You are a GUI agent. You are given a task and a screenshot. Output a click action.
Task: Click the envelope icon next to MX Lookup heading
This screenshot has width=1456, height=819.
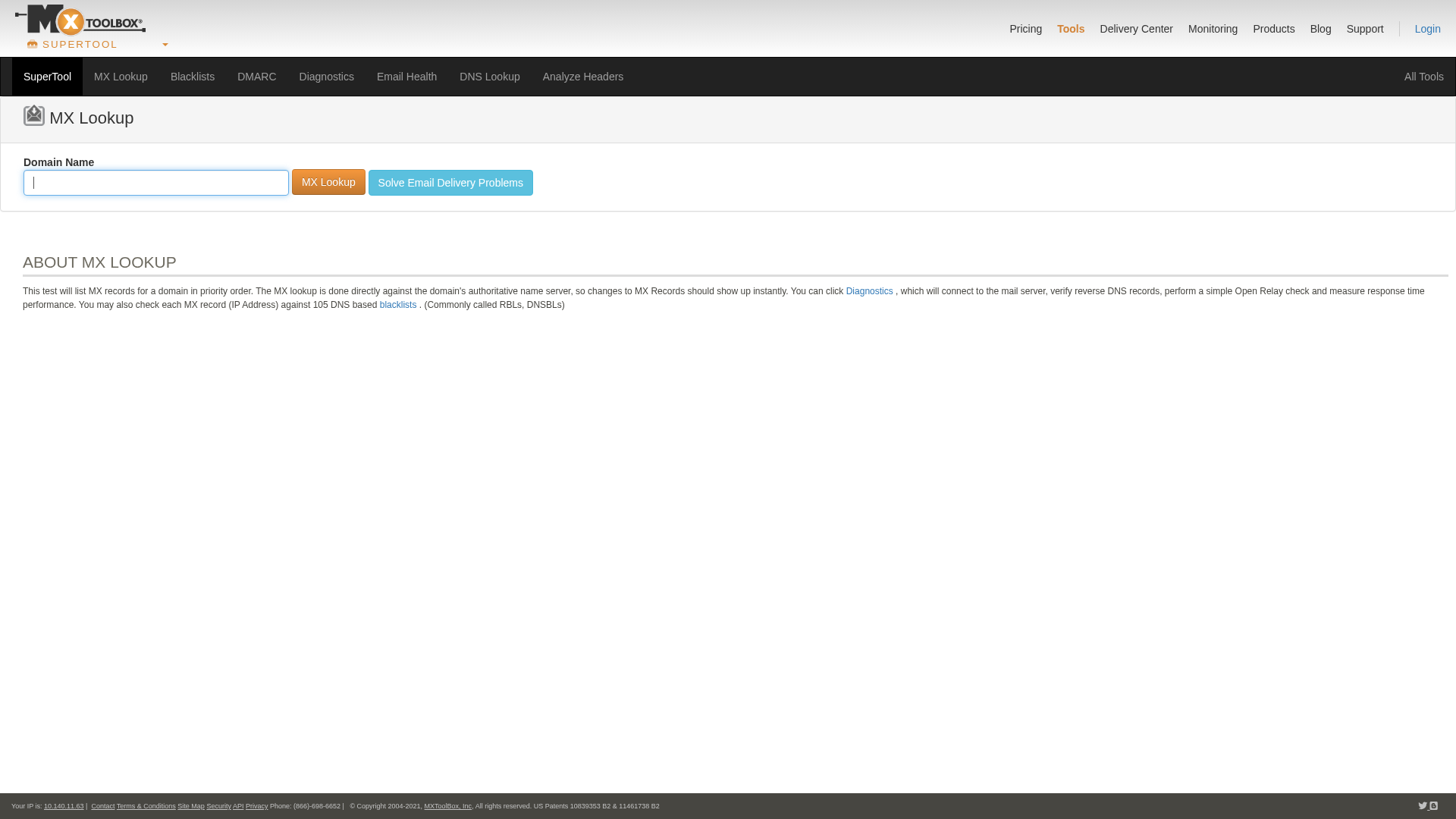[33, 115]
